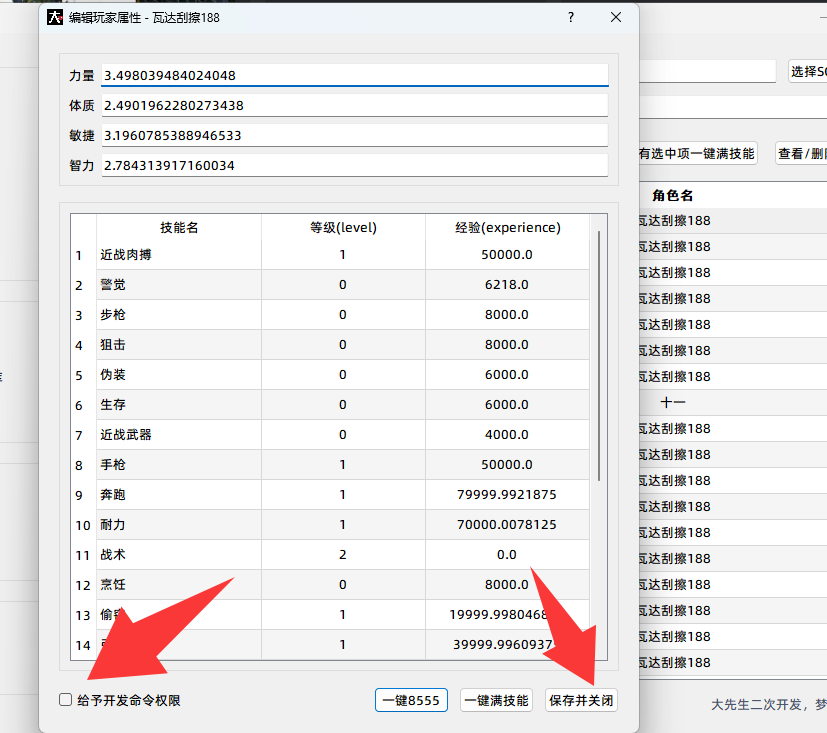Close the 编辑玩家属性 dialog
This screenshot has width=827, height=733.
(616, 18)
